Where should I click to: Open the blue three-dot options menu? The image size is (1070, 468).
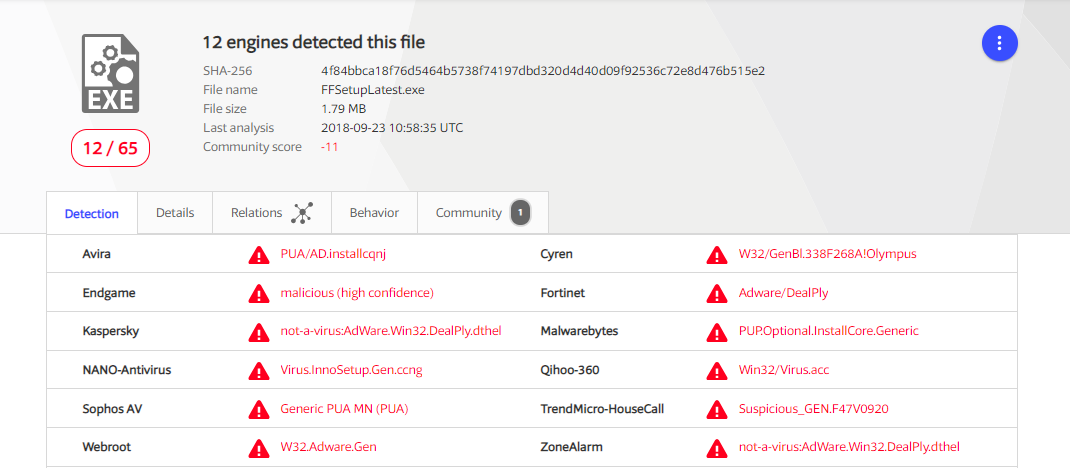[1000, 43]
